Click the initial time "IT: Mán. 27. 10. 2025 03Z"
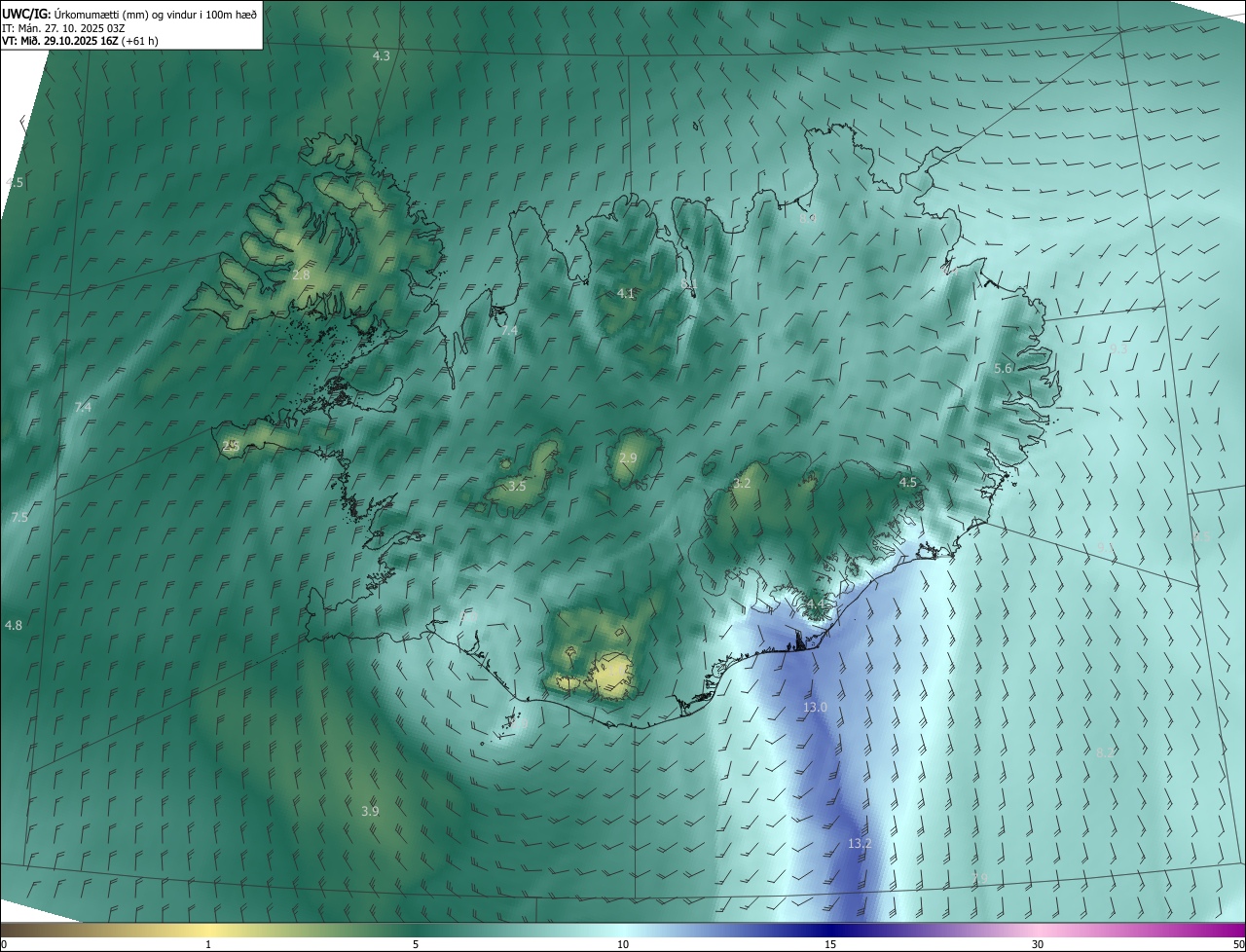The width and height of the screenshot is (1246, 952). [64, 27]
